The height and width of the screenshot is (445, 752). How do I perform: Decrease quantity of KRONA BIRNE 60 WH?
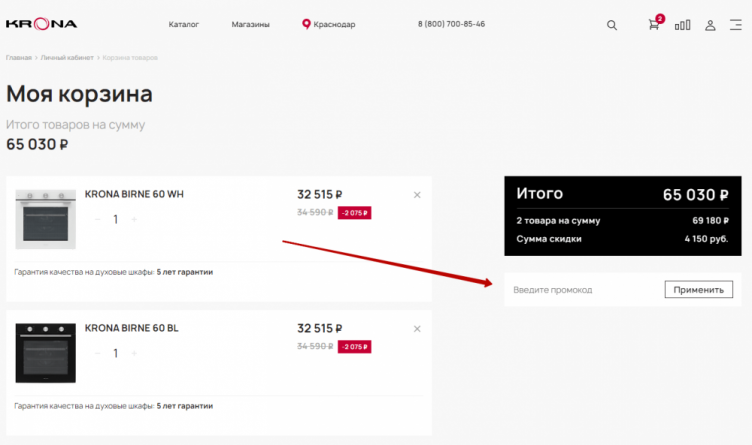pos(97,219)
